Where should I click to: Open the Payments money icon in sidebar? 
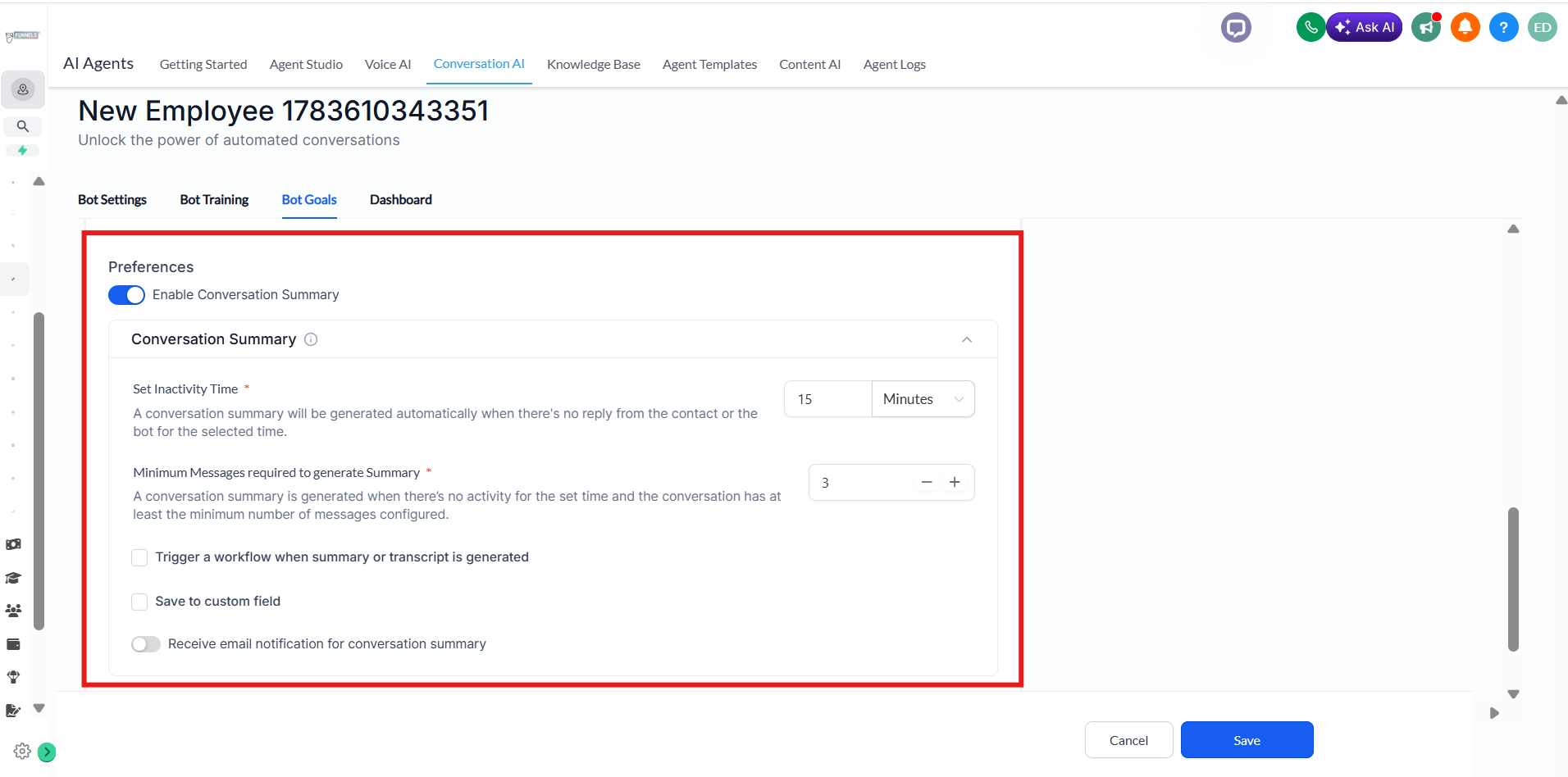[13, 544]
